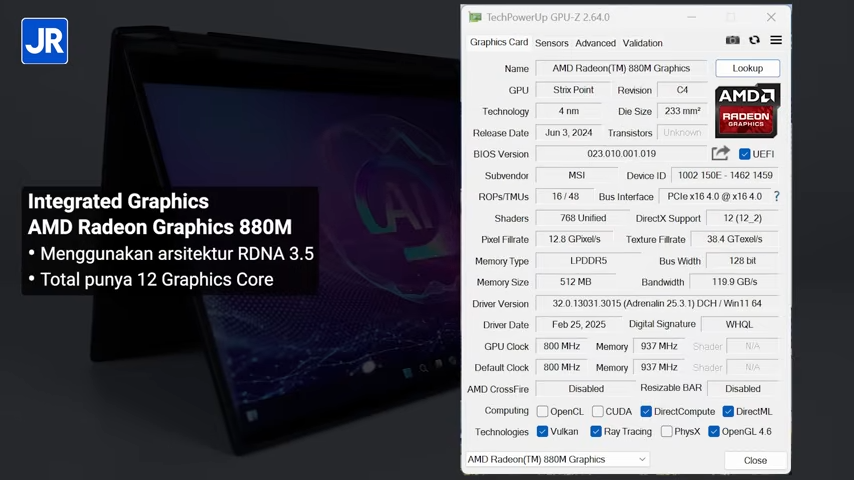
Task: Enable the PhysX checkbox
Action: tap(667, 432)
